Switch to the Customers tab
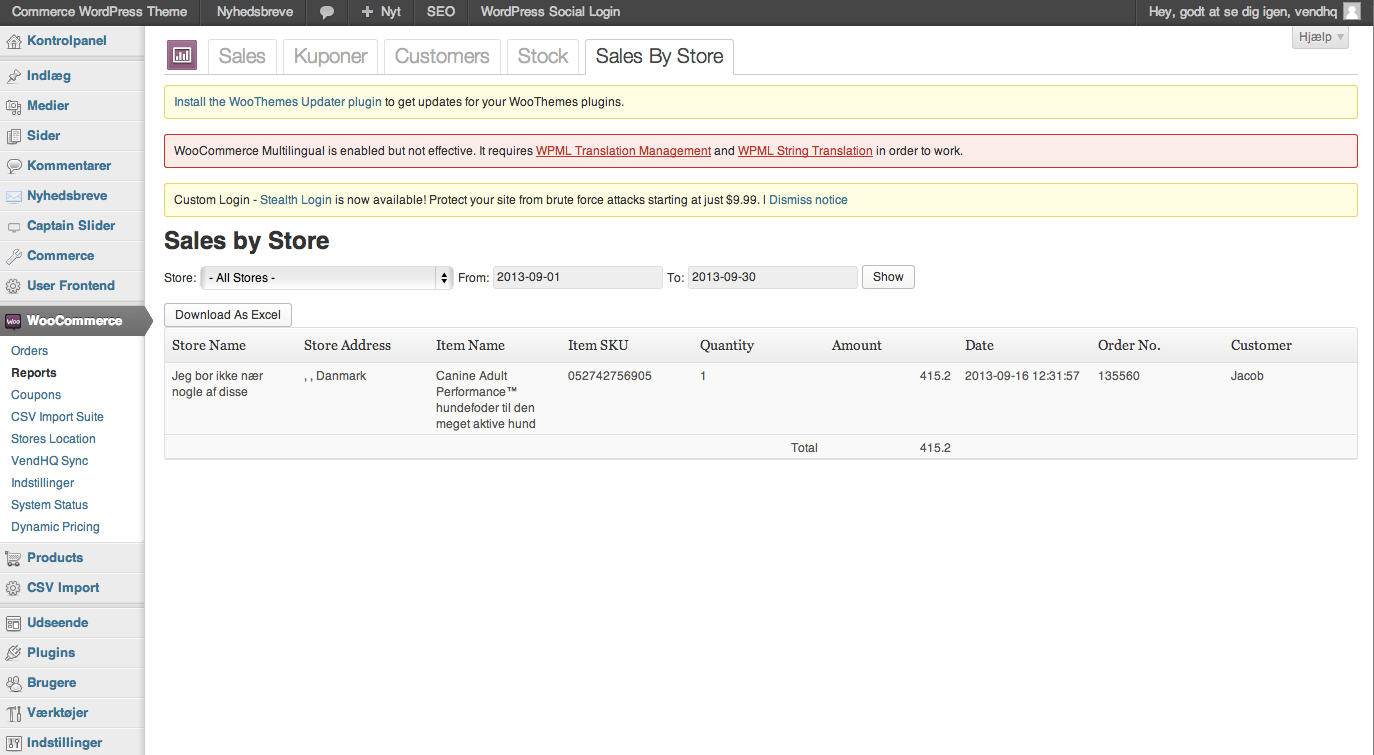Image resolution: width=1374 pixels, height=755 pixels. coord(442,57)
